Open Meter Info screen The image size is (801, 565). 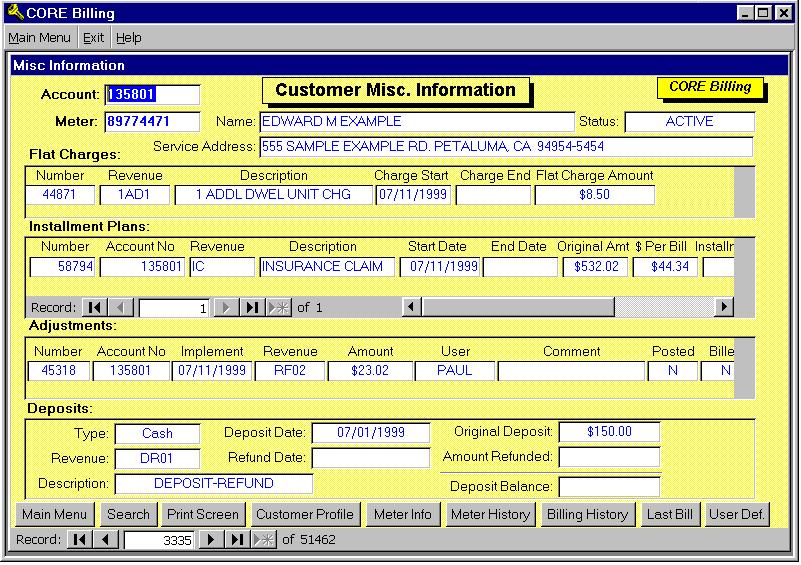403,514
